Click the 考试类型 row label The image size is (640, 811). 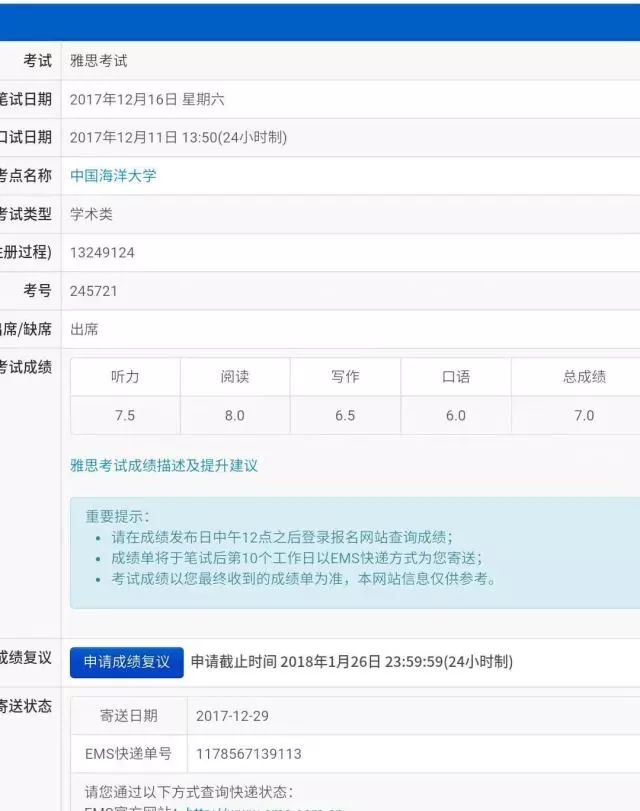point(25,214)
